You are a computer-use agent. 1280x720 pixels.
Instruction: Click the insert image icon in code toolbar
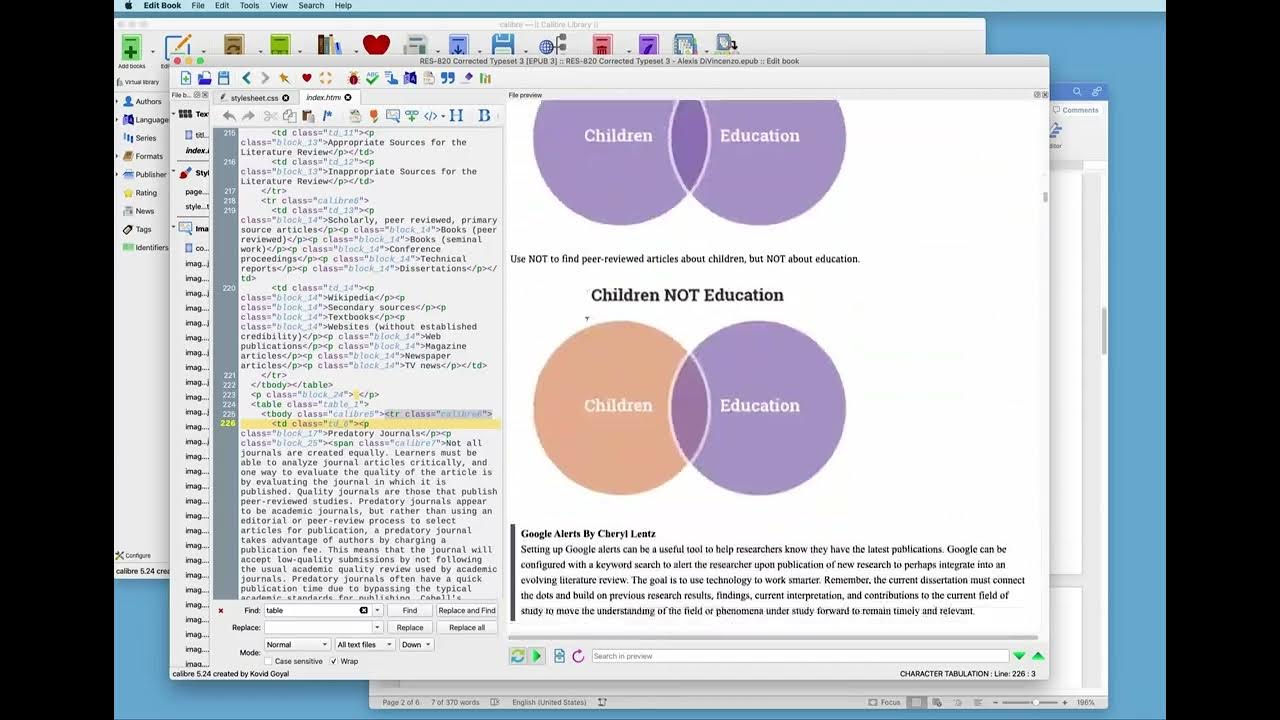pos(393,116)
